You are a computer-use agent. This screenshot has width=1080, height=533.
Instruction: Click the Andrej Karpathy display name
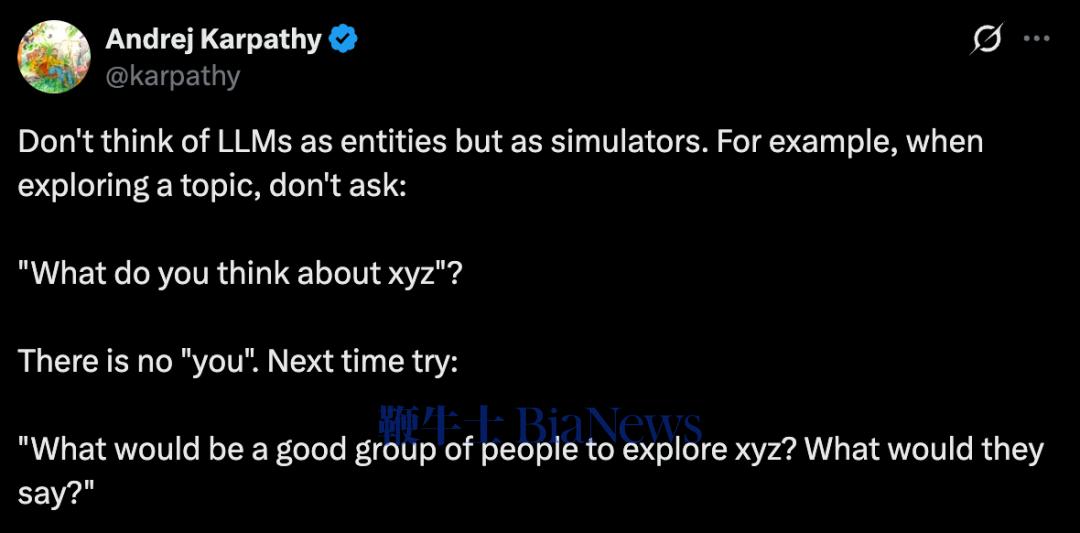coord(213,40)
